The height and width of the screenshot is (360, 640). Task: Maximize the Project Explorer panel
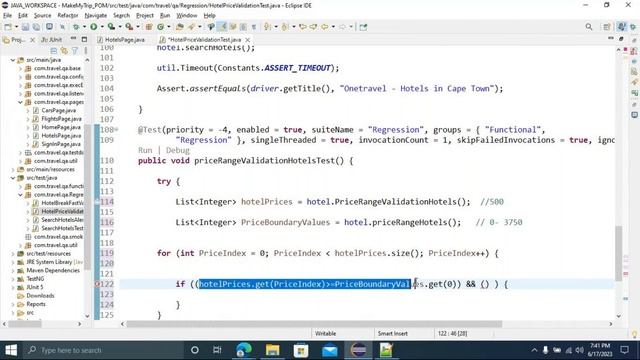pos(84,39)
